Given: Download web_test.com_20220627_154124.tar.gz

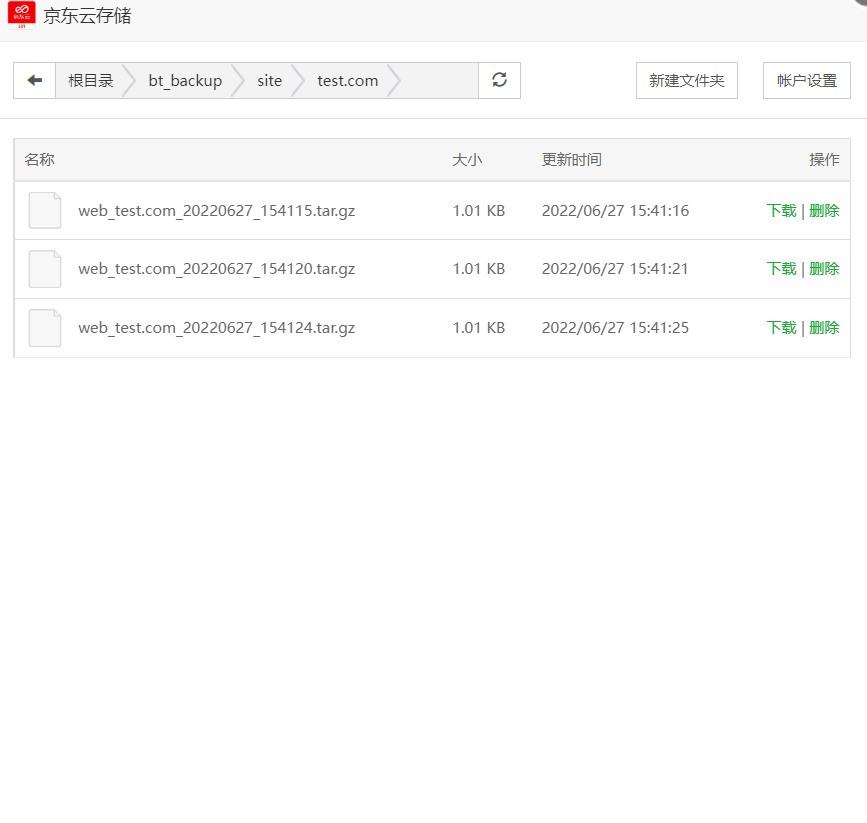Looking at the screenshot, I should (x=781, y=328).
